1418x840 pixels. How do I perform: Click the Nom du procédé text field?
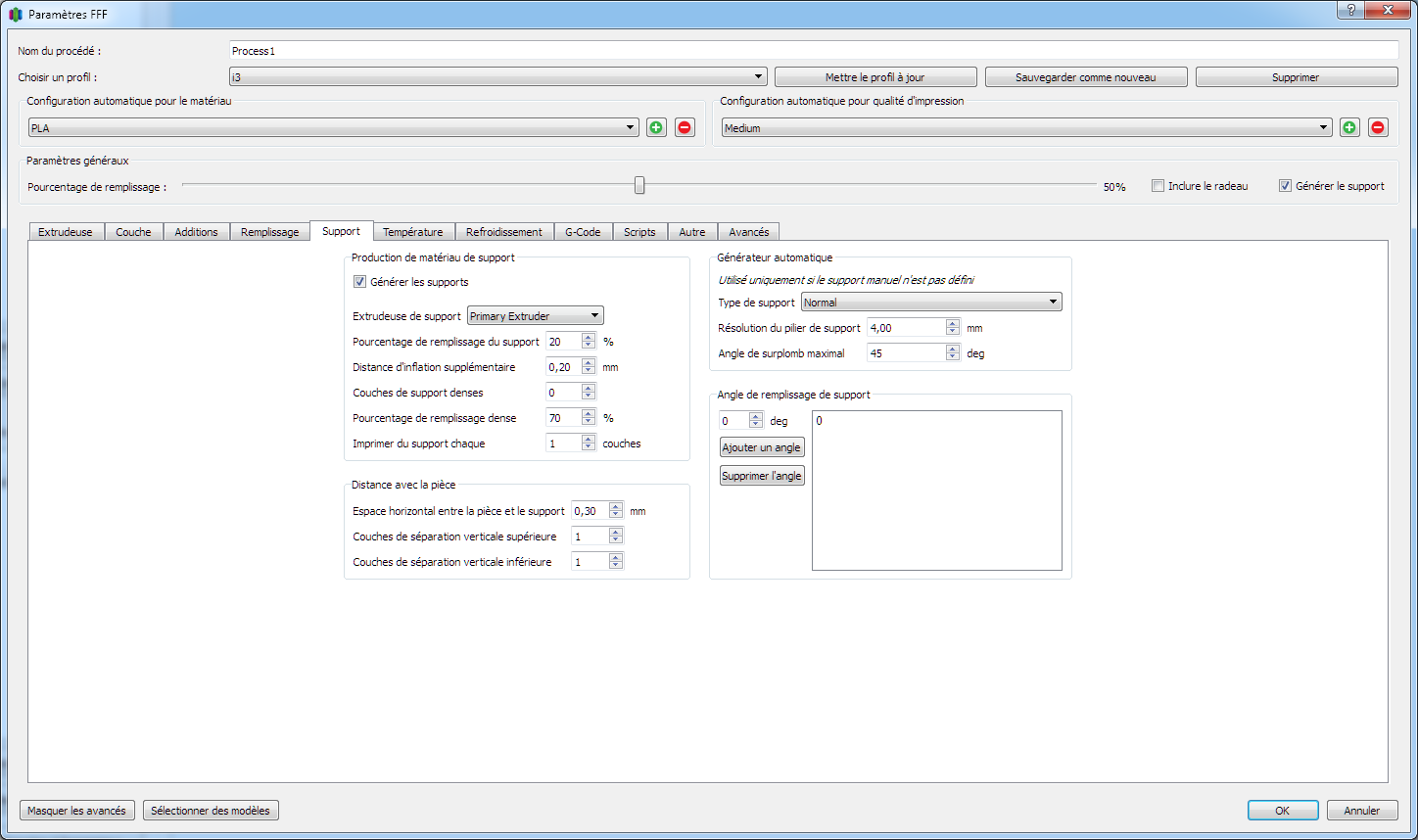tap(814, 50)
